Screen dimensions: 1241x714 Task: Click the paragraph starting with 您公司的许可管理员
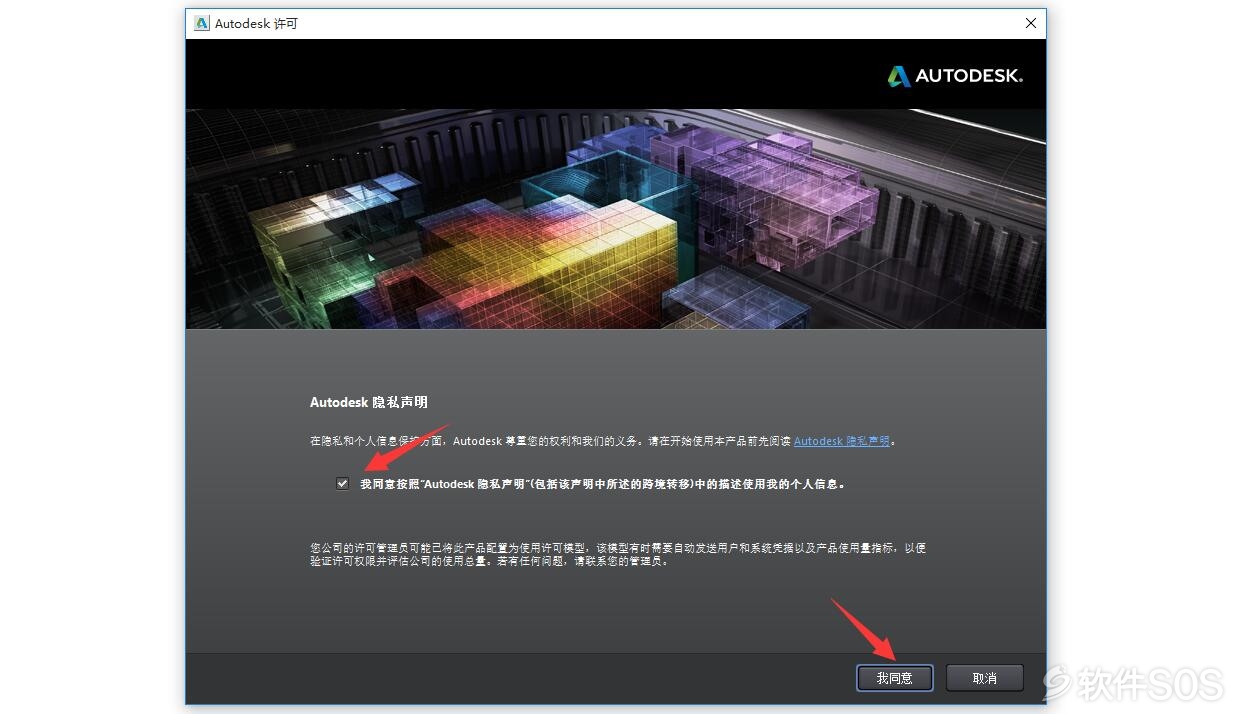pyautogui.click(x=618, y=554)
